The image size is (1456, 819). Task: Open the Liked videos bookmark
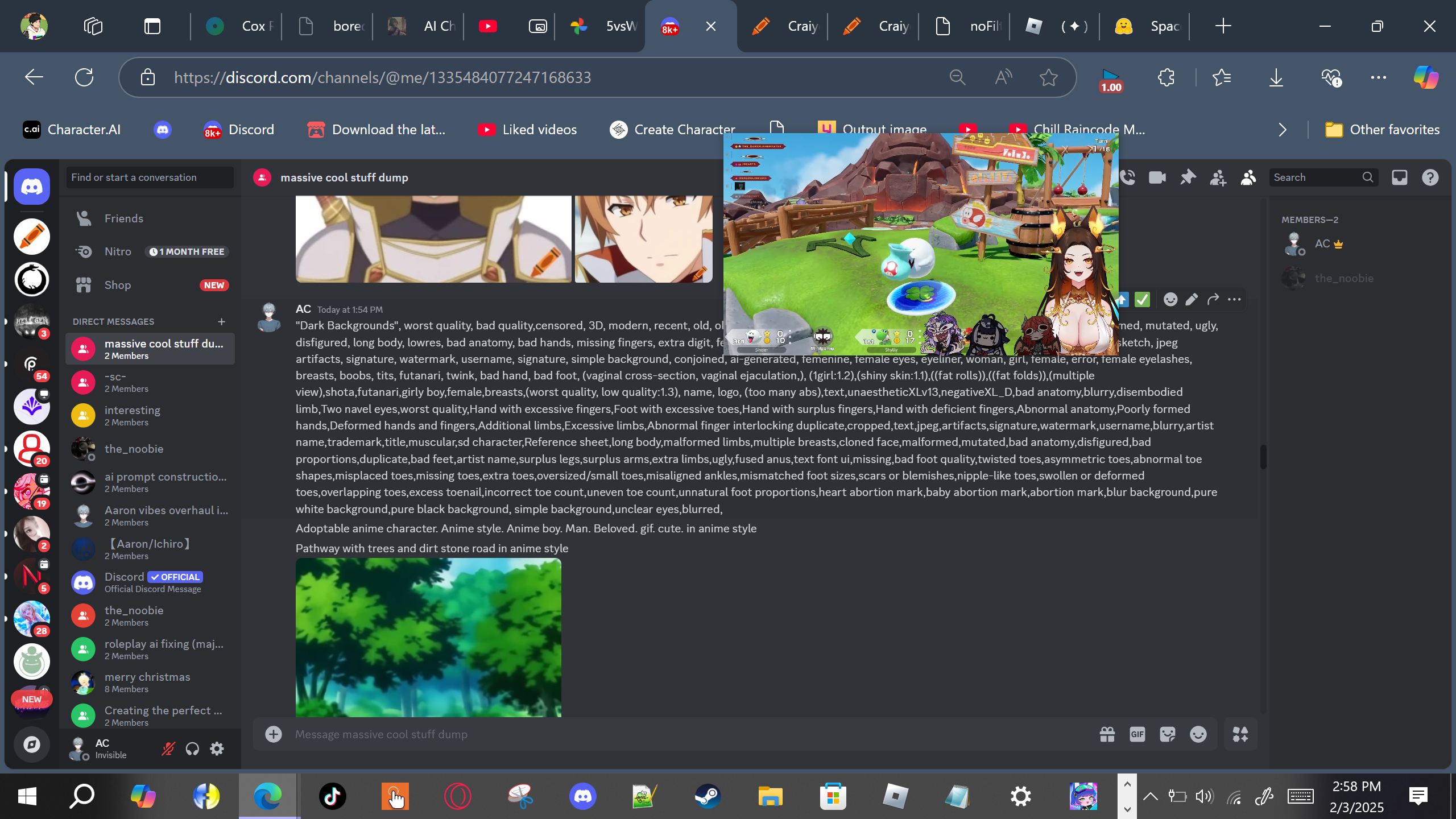click(x=527, y=130)
